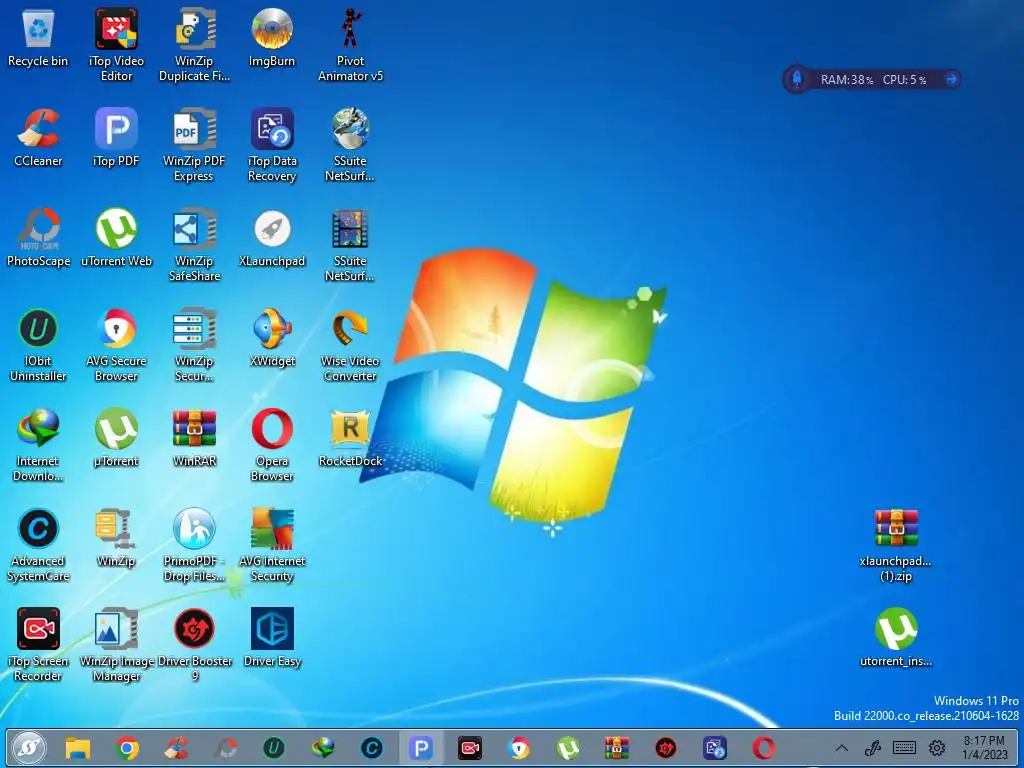Click the WinRAR taskbar icon
Viewport: 1024px width, 768px height.
tap(616, 748)
